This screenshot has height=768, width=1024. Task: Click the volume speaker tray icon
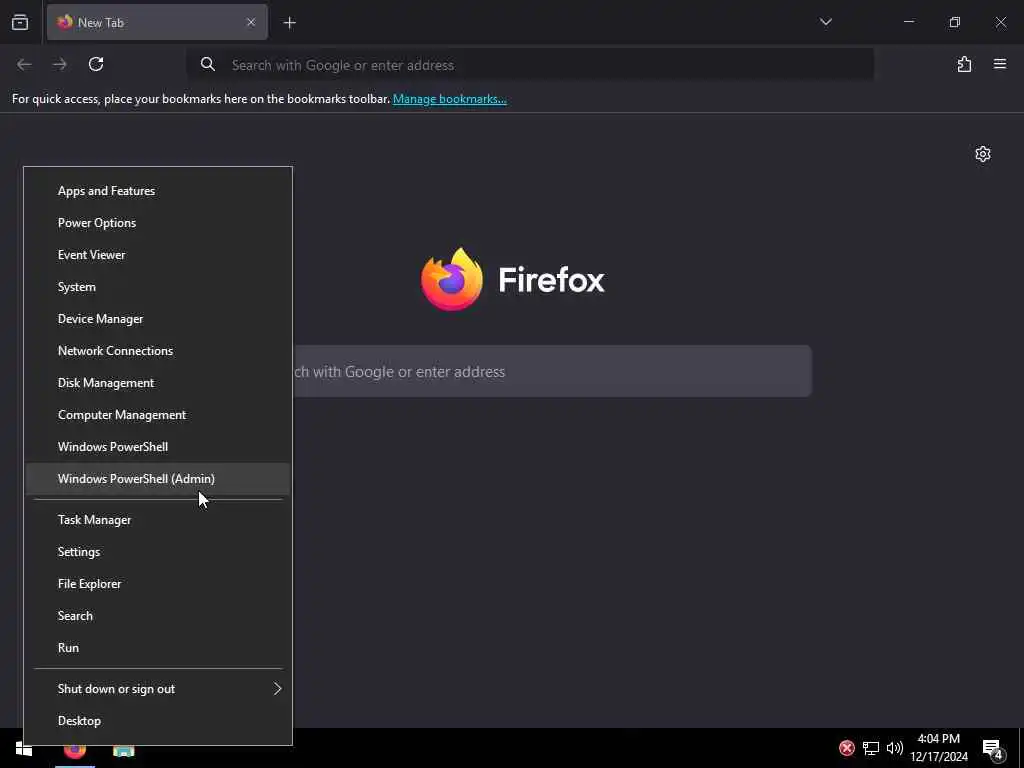click(895, 748)
